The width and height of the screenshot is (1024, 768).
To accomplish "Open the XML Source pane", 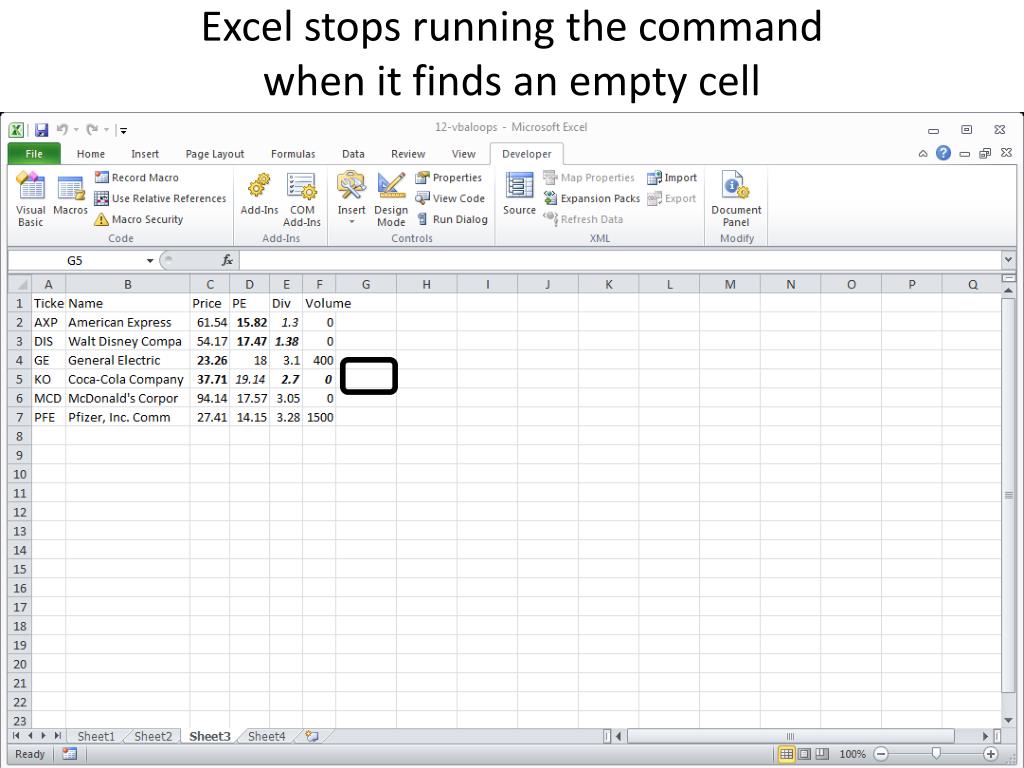I will [x=519, y=194].
